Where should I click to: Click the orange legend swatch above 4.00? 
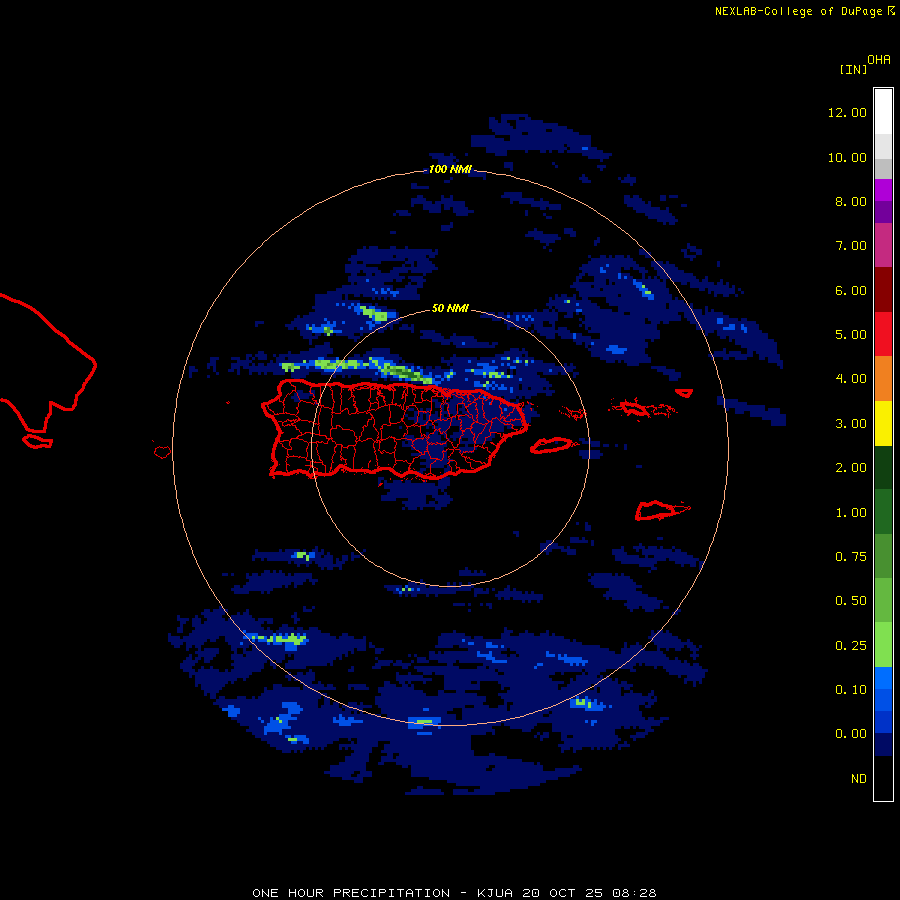click(x=883, y=378)
